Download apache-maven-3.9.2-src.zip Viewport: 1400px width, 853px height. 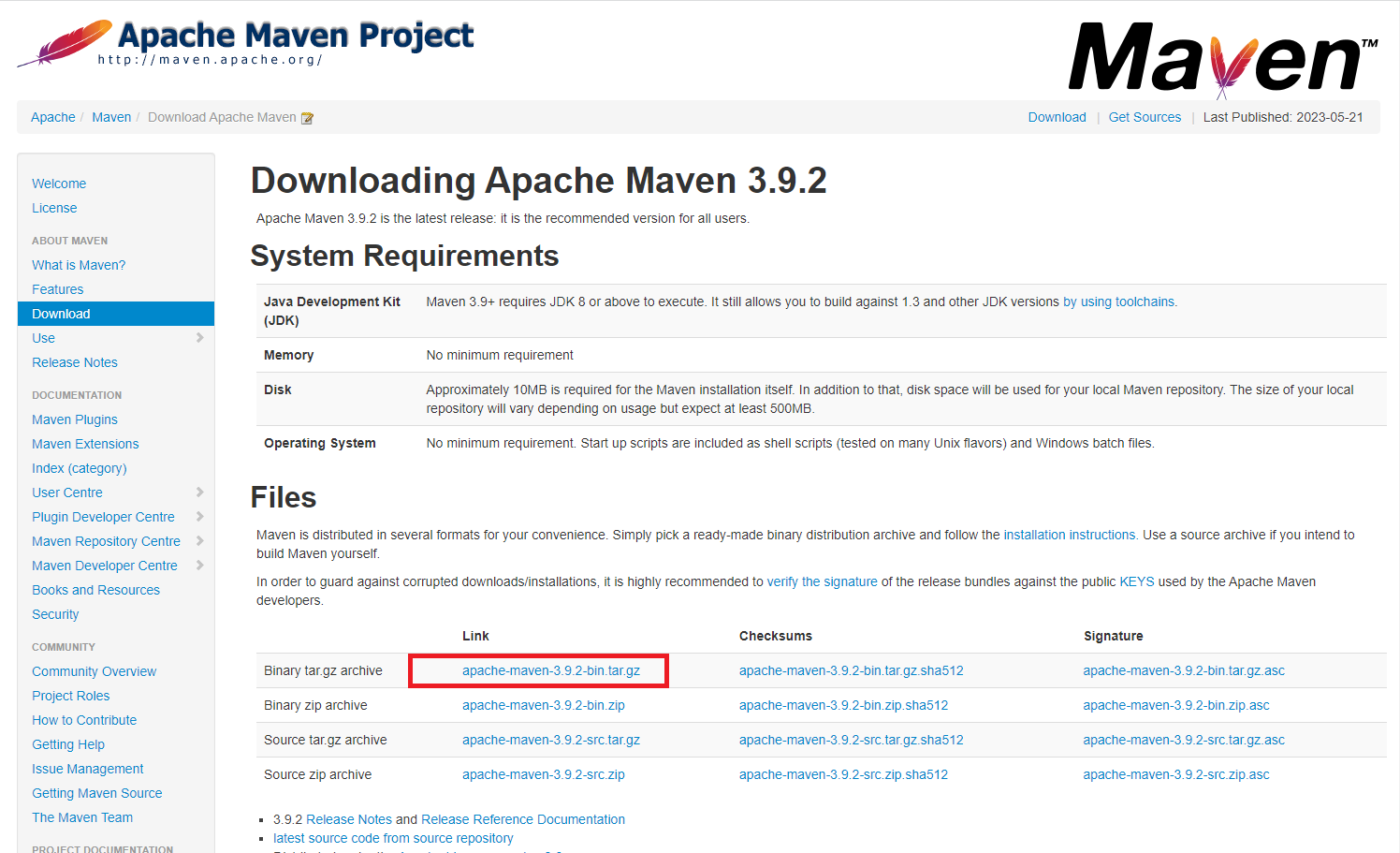coord(544,774)
